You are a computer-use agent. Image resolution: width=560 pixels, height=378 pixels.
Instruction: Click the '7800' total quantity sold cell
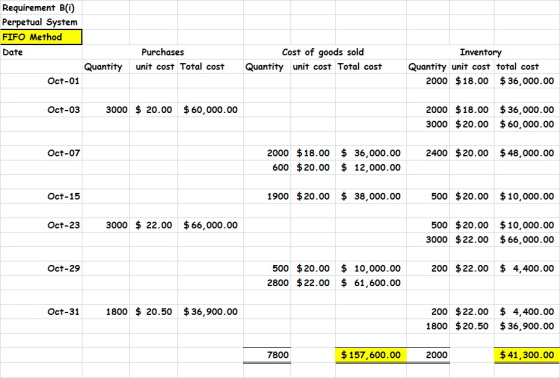coord(267,355)
